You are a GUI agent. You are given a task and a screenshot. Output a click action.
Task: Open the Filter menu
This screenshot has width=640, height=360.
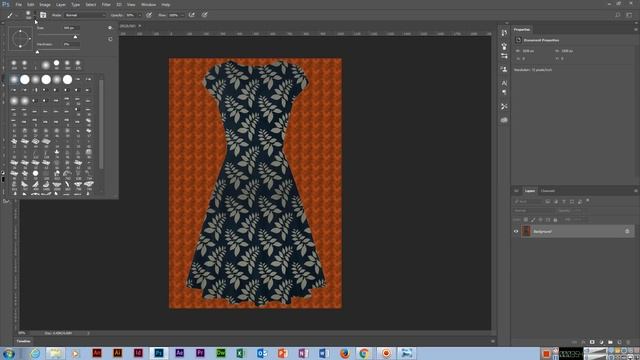[x=106, y=4]
